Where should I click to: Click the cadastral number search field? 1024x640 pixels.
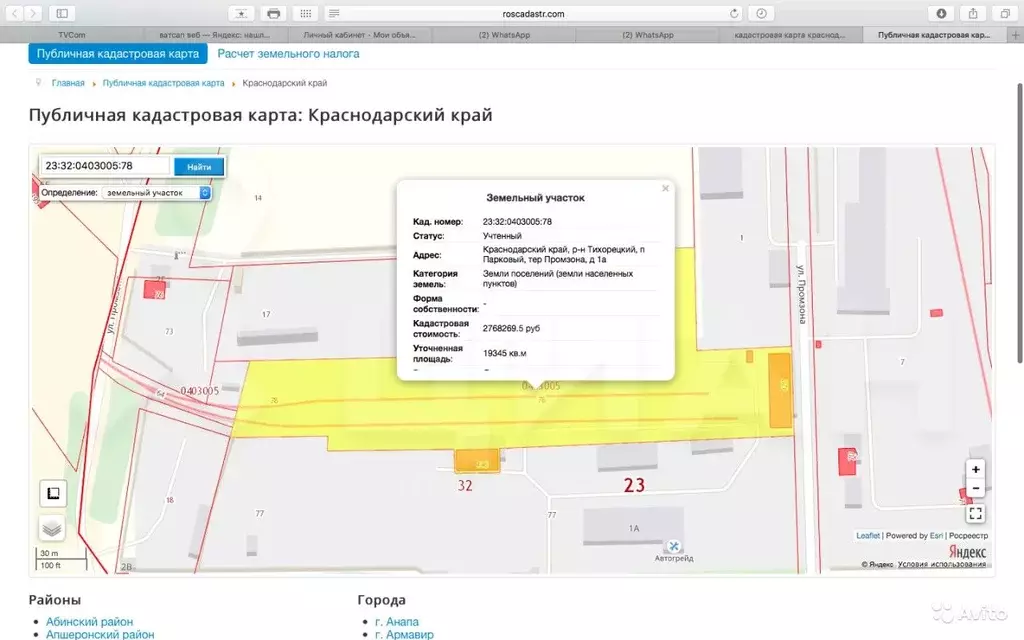point(105,167)
